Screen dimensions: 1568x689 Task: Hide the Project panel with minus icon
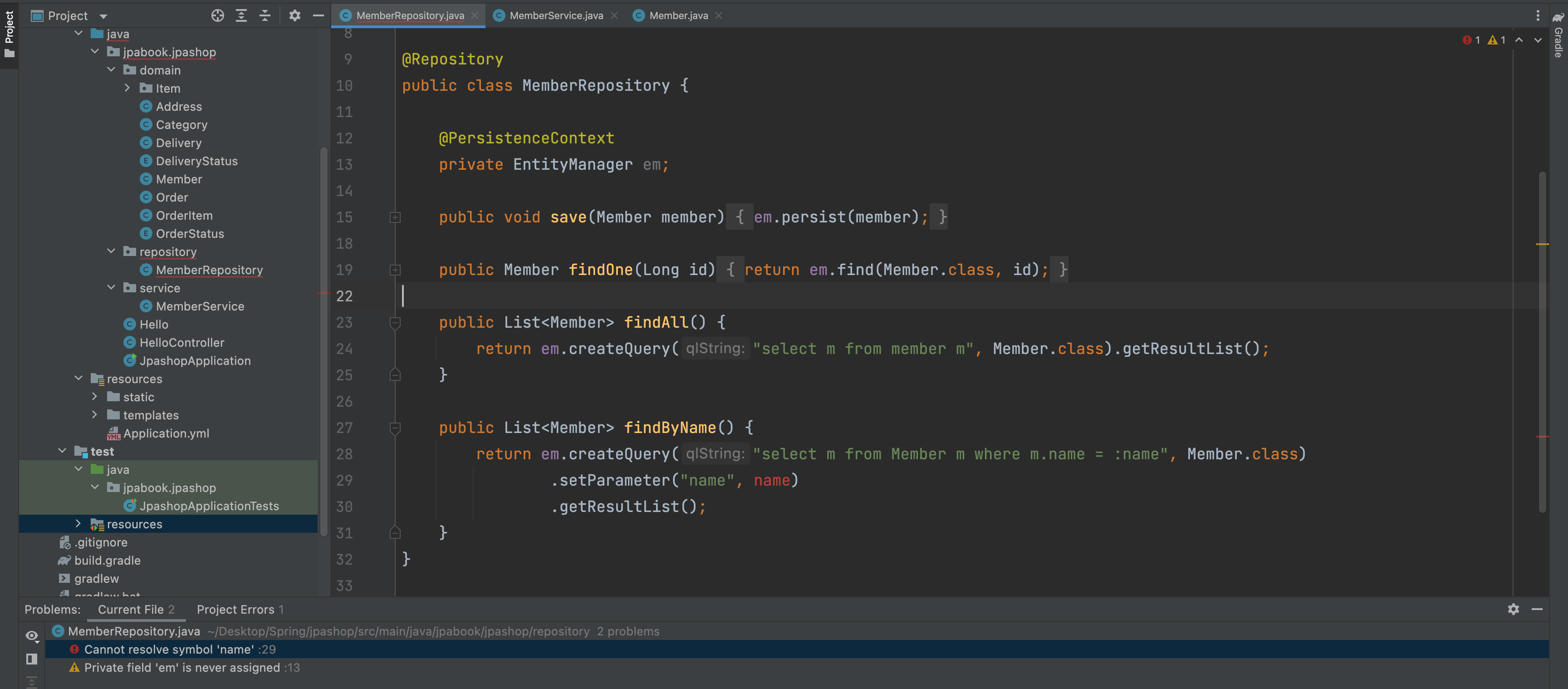point(318,16)
